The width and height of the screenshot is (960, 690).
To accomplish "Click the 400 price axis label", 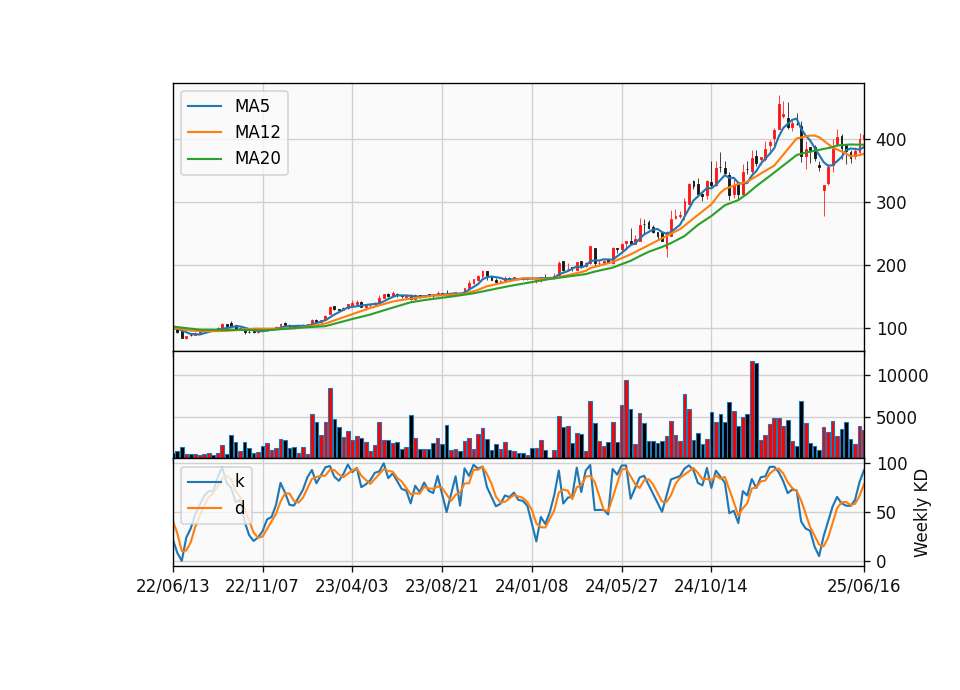I will tap(891, 140).
